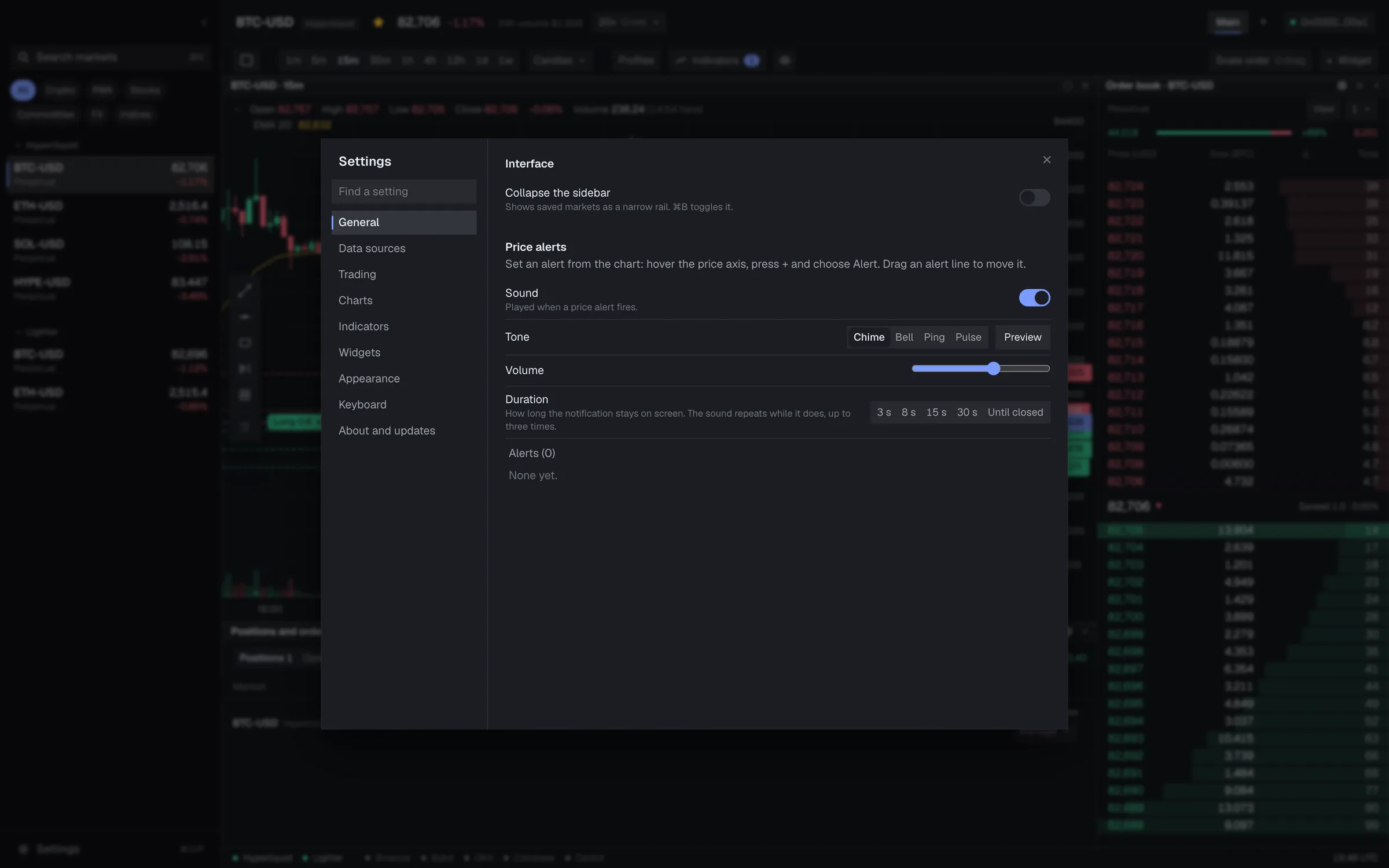Close the Settings dialog with the X
The width and height of the screenshot is (1389, 868).
pos(1046,160)
